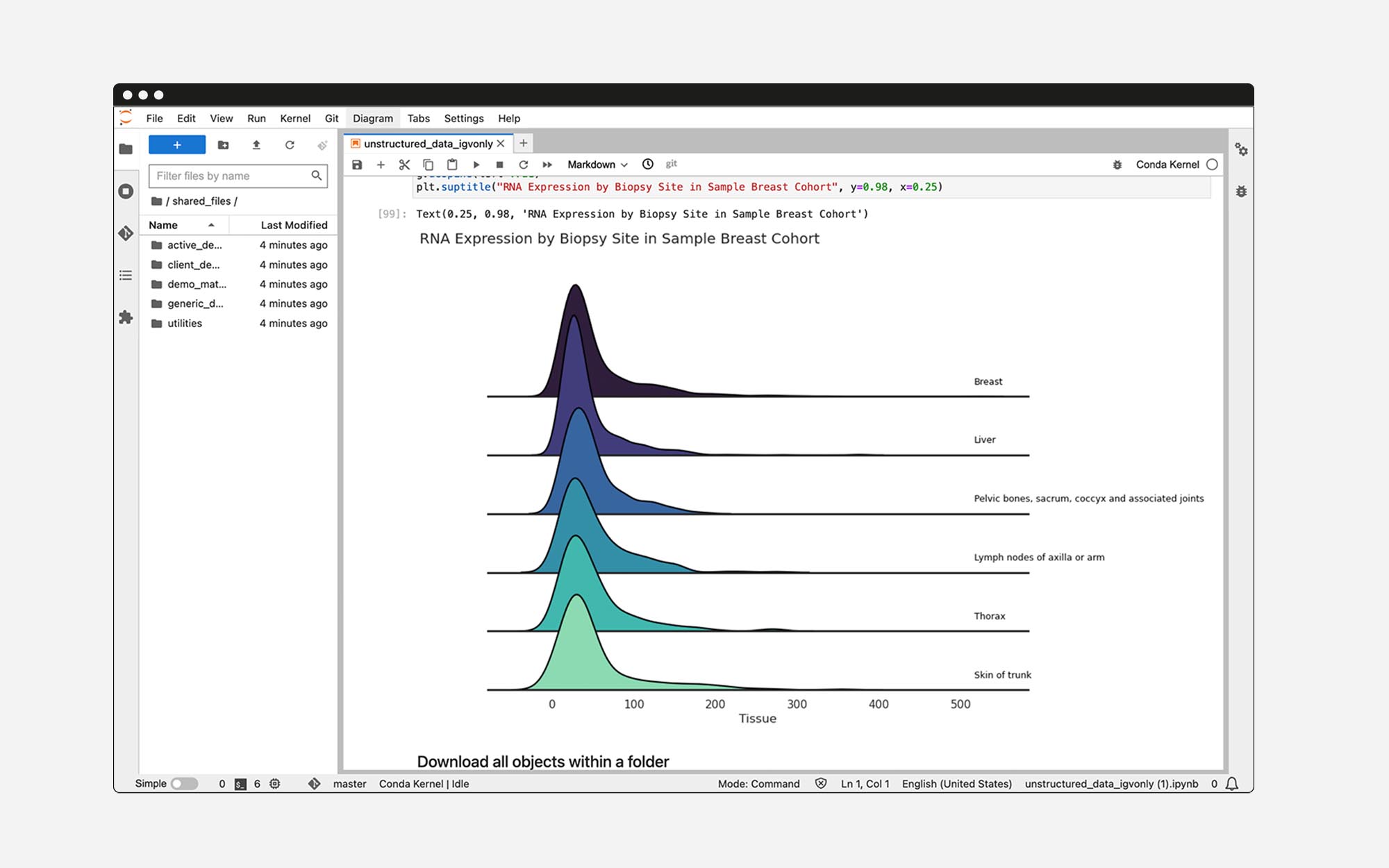Click the clock icon in notebook toolbar

click(647, 164)
